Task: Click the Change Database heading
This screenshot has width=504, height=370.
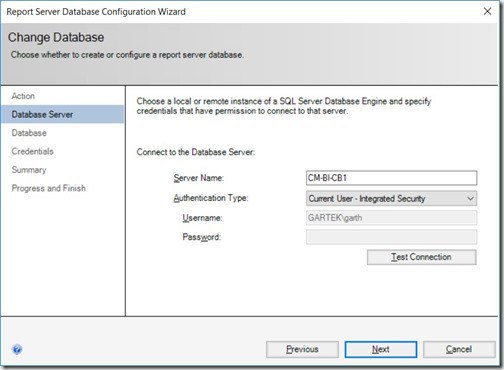Action: [56, 37]
